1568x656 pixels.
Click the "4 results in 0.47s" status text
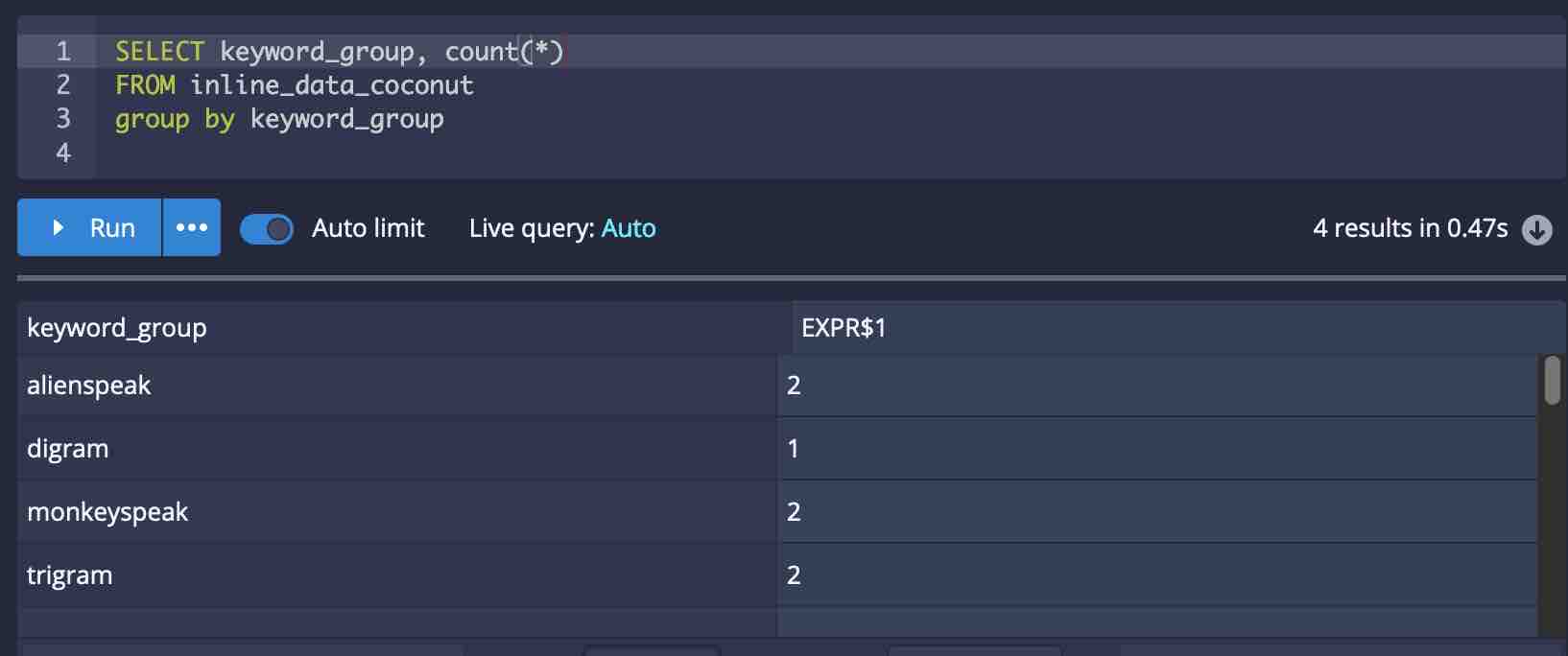(1410, 228)
